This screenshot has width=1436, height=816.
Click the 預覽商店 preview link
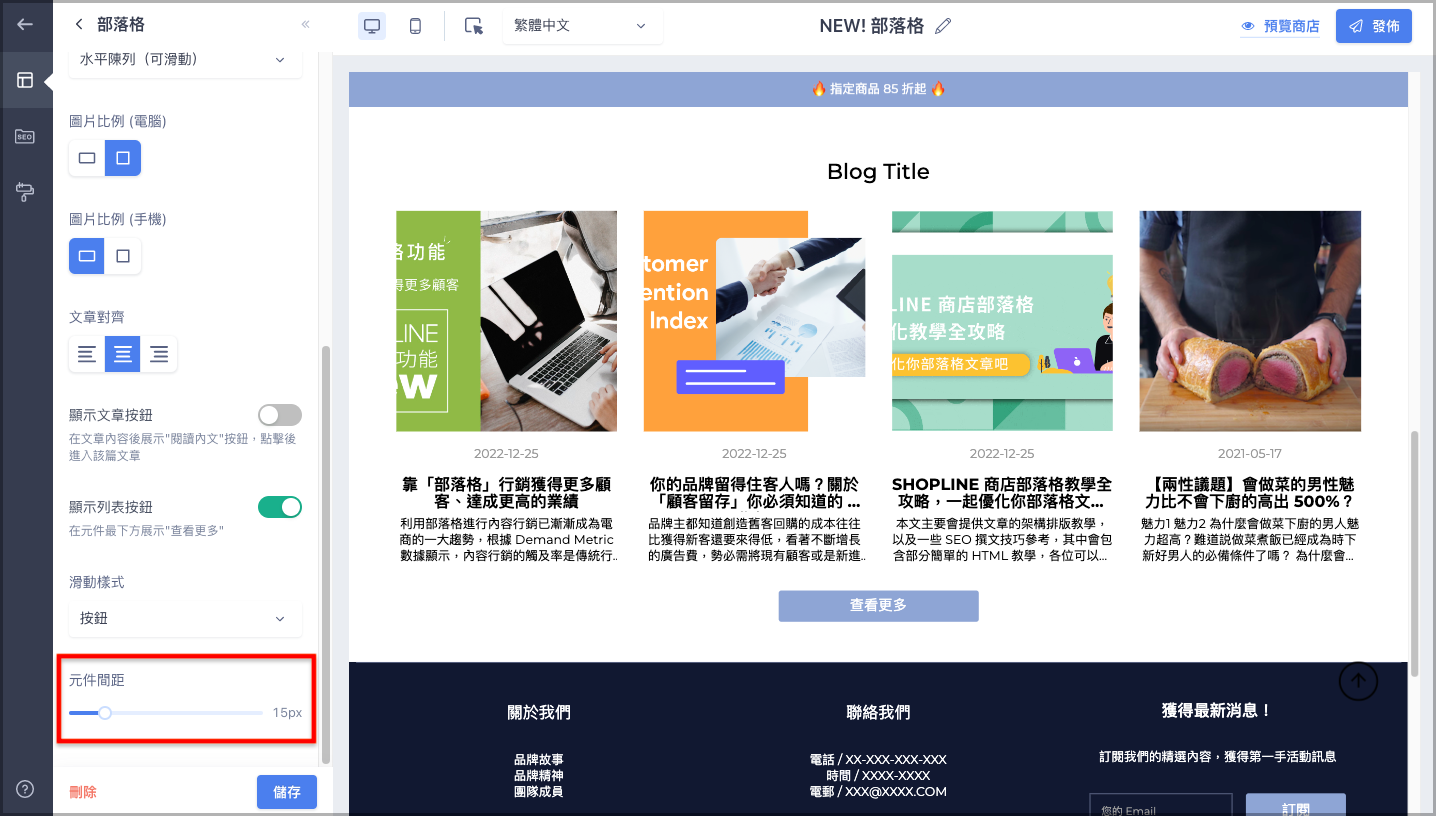[1280, 26]
